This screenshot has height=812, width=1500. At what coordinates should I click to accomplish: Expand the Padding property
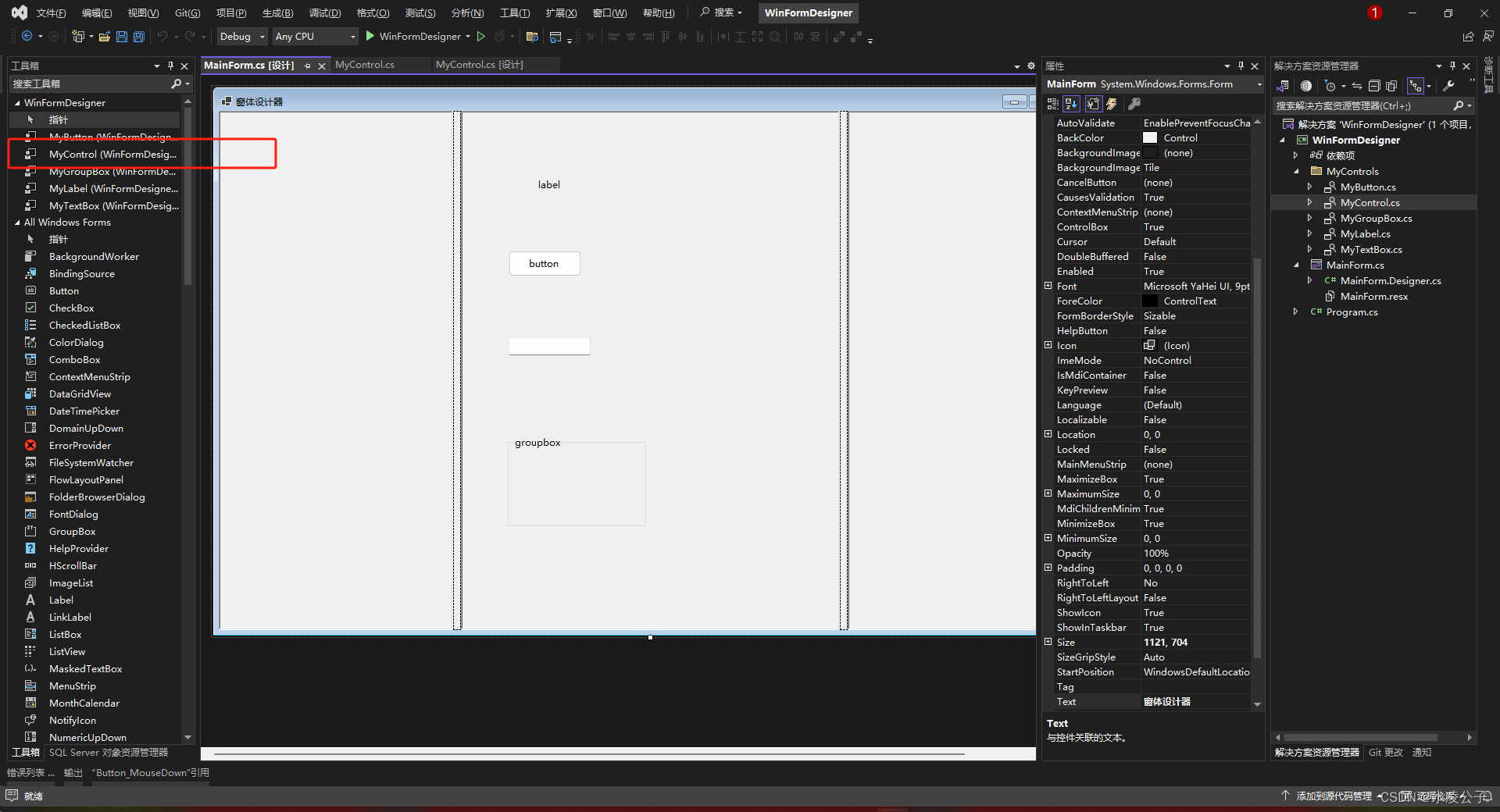(1048, 568)
